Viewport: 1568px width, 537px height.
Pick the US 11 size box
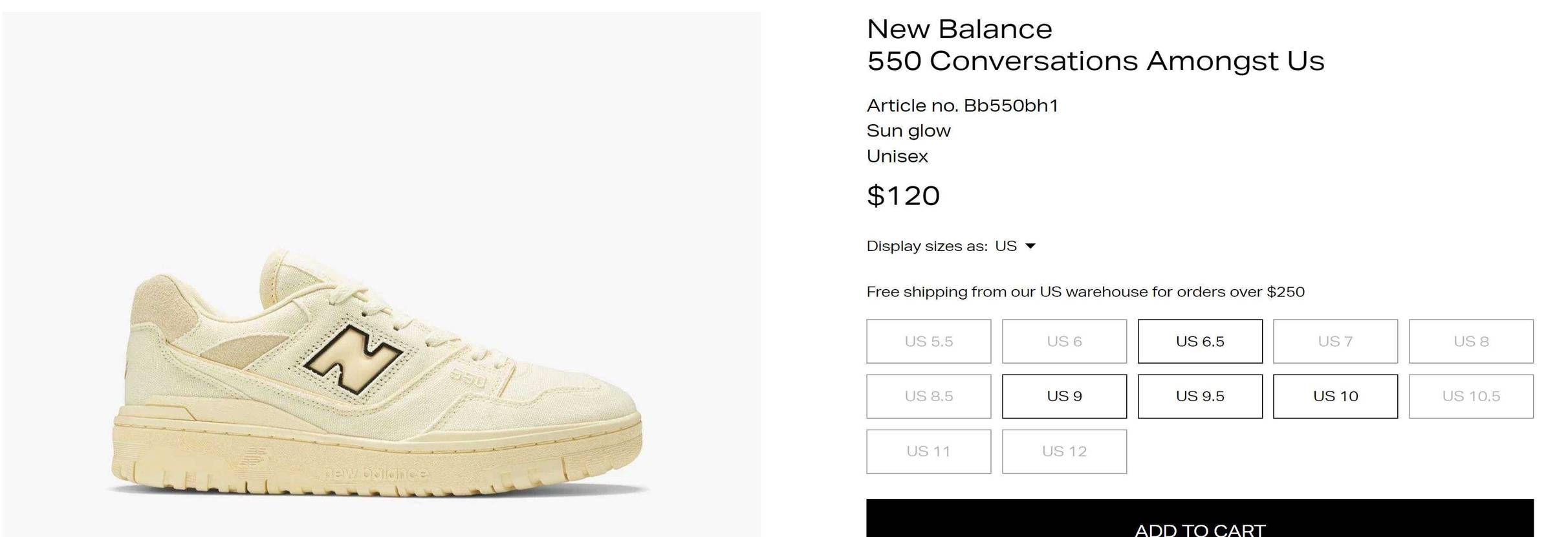coord(928,451)
